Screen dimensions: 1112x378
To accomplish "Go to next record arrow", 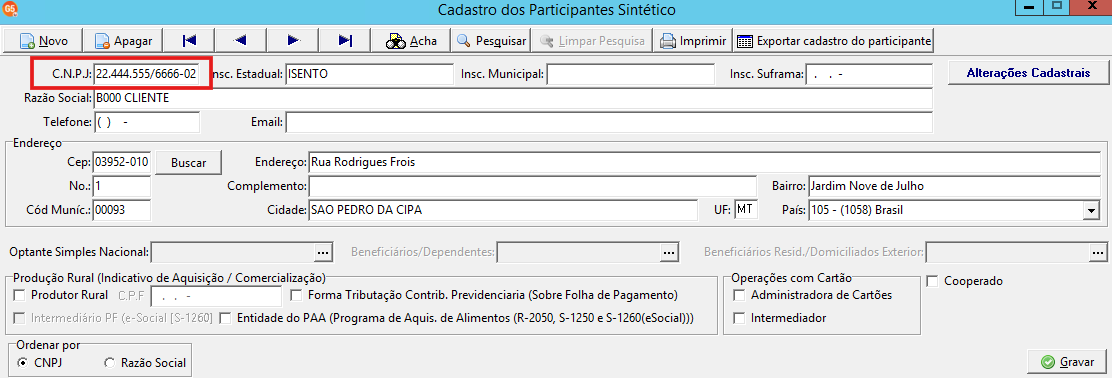I will (x=292, y=40).
